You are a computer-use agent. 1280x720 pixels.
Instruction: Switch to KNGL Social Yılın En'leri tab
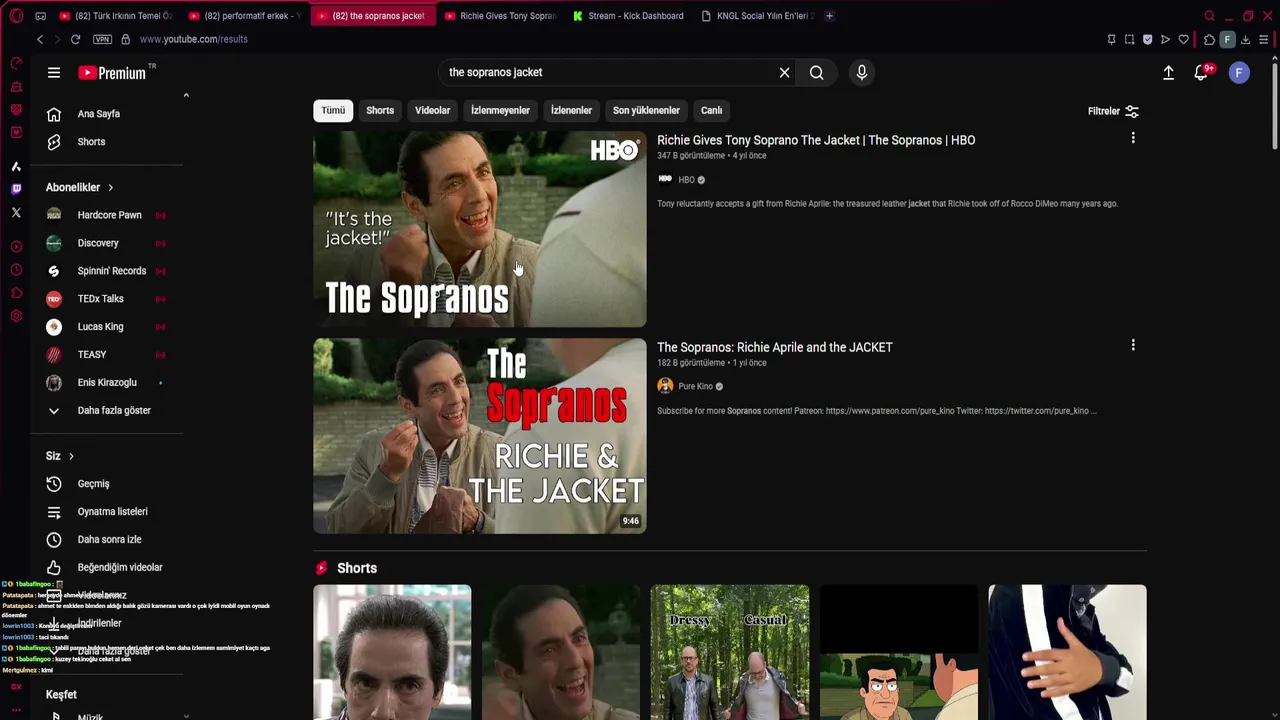coord(758,16)
